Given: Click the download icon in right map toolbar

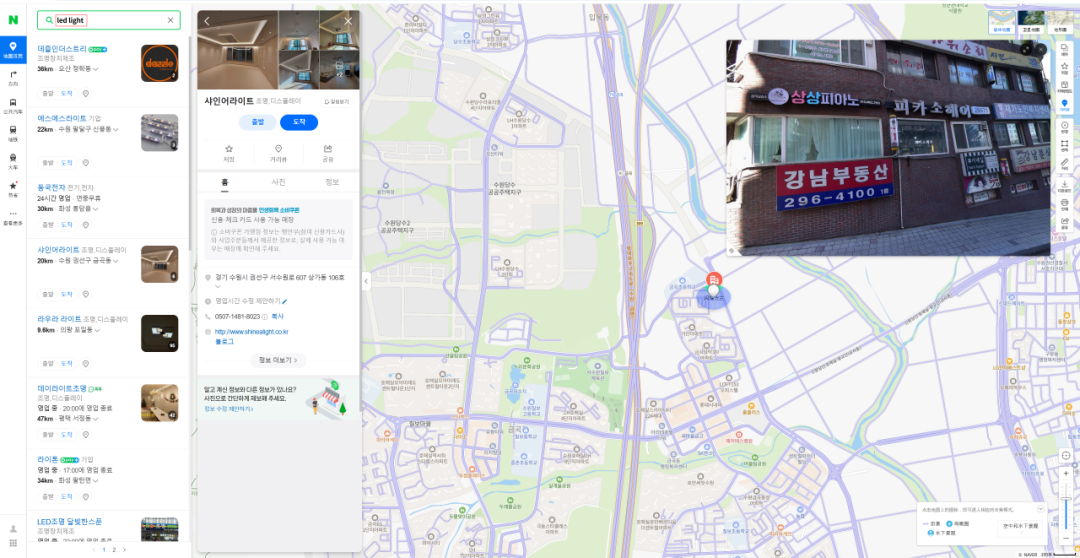Looking at the screenshot, I should (1064, 186).
